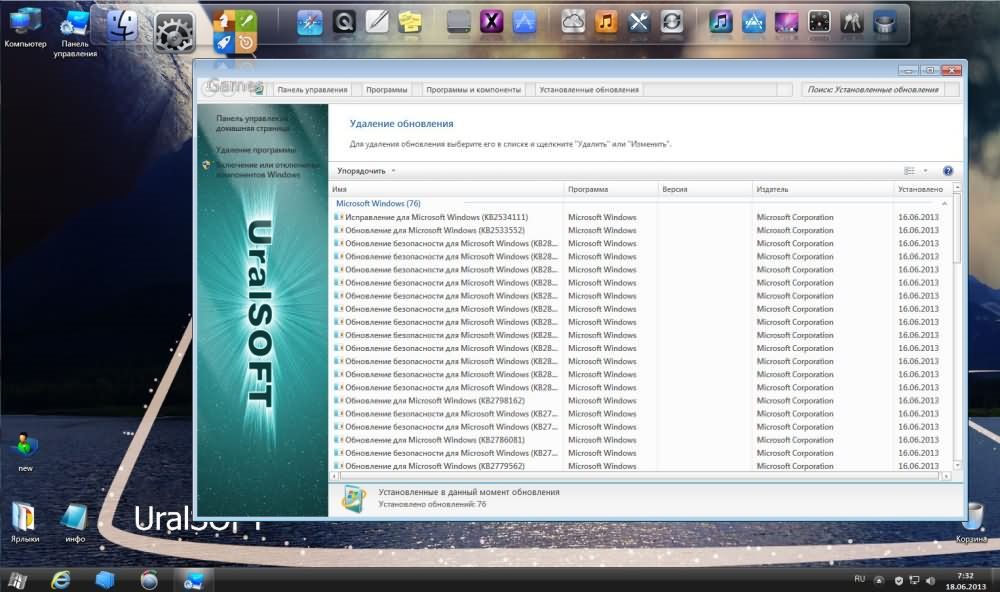
Task: Click the blue help question mark icon
Action: pyautogui.click(x=947, y=171)
